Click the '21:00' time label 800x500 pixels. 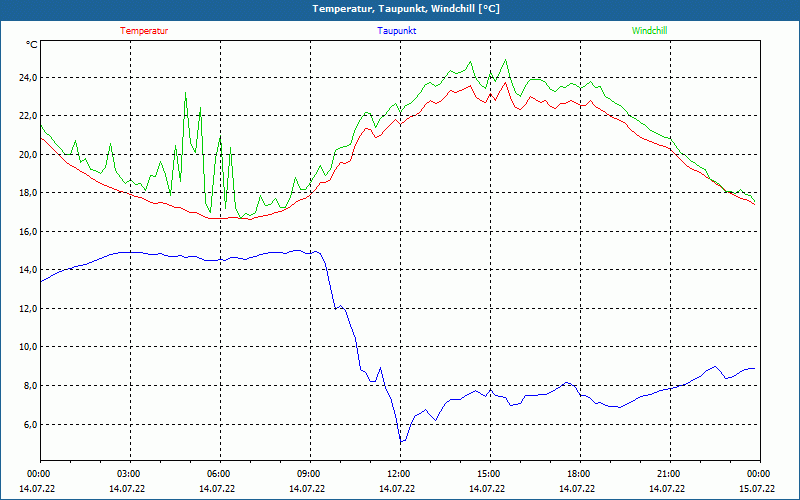click(x=670, y=474)
